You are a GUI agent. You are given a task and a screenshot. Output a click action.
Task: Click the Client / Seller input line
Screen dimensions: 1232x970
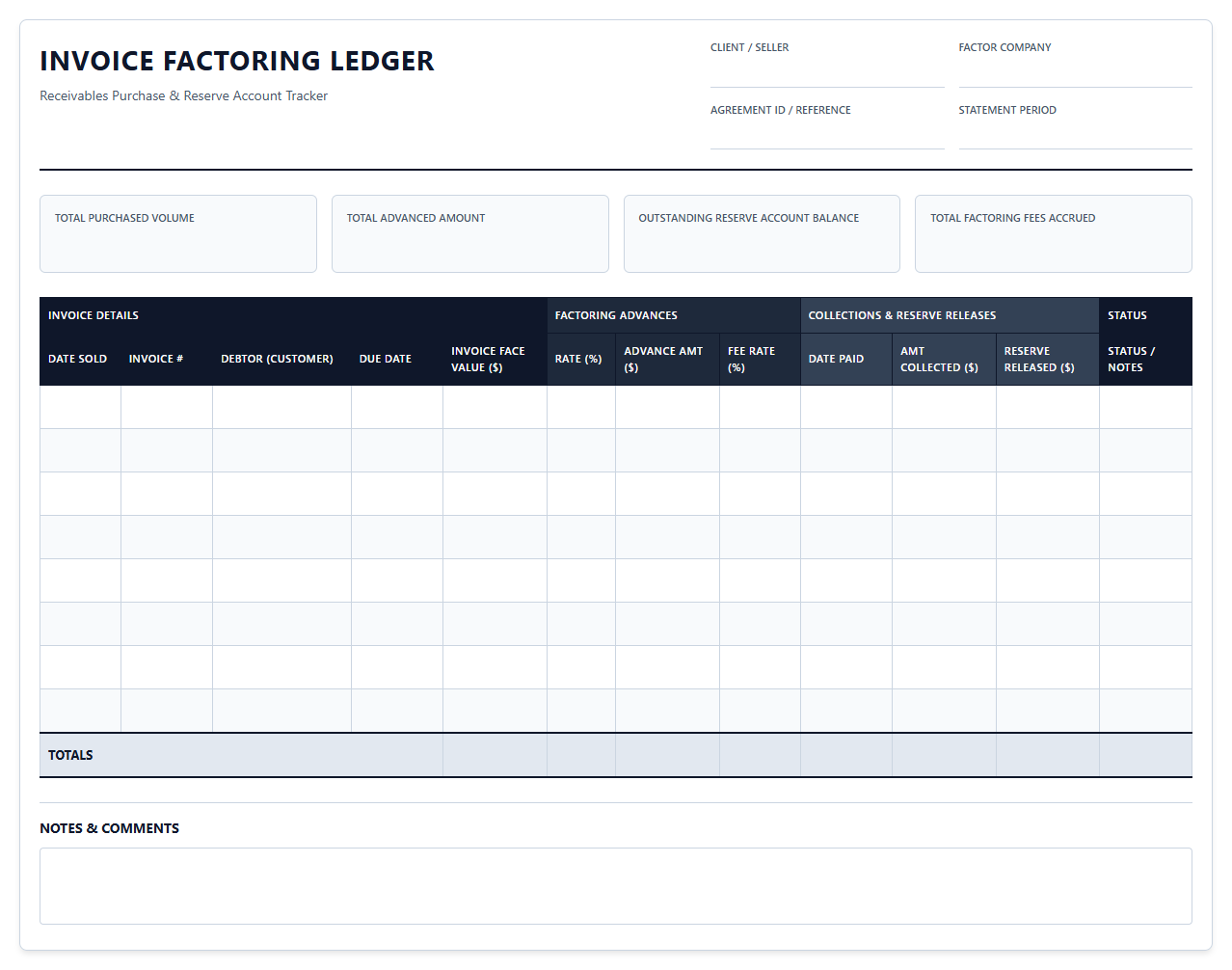827,72
